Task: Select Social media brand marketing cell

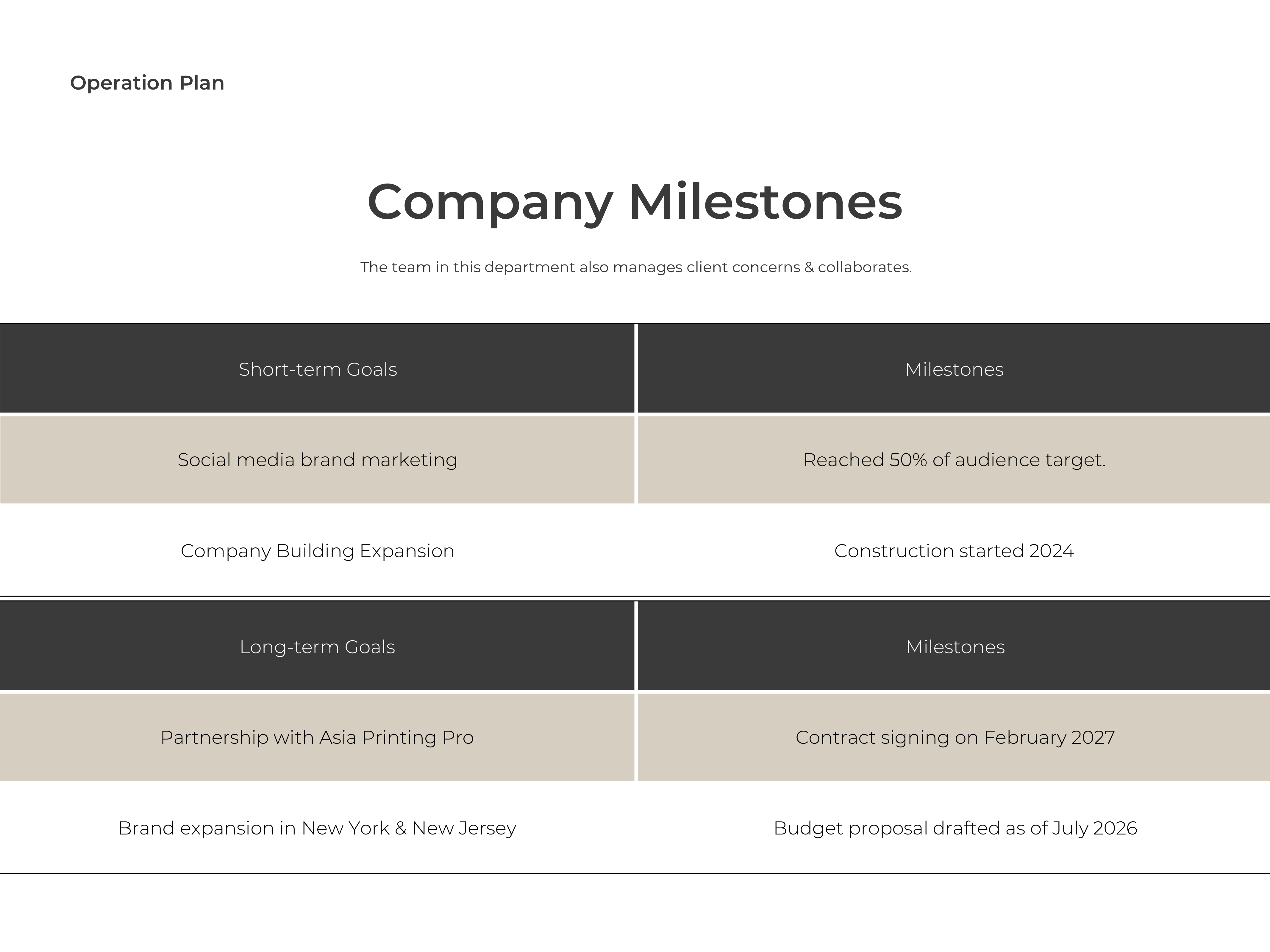Action: [318, 460]
